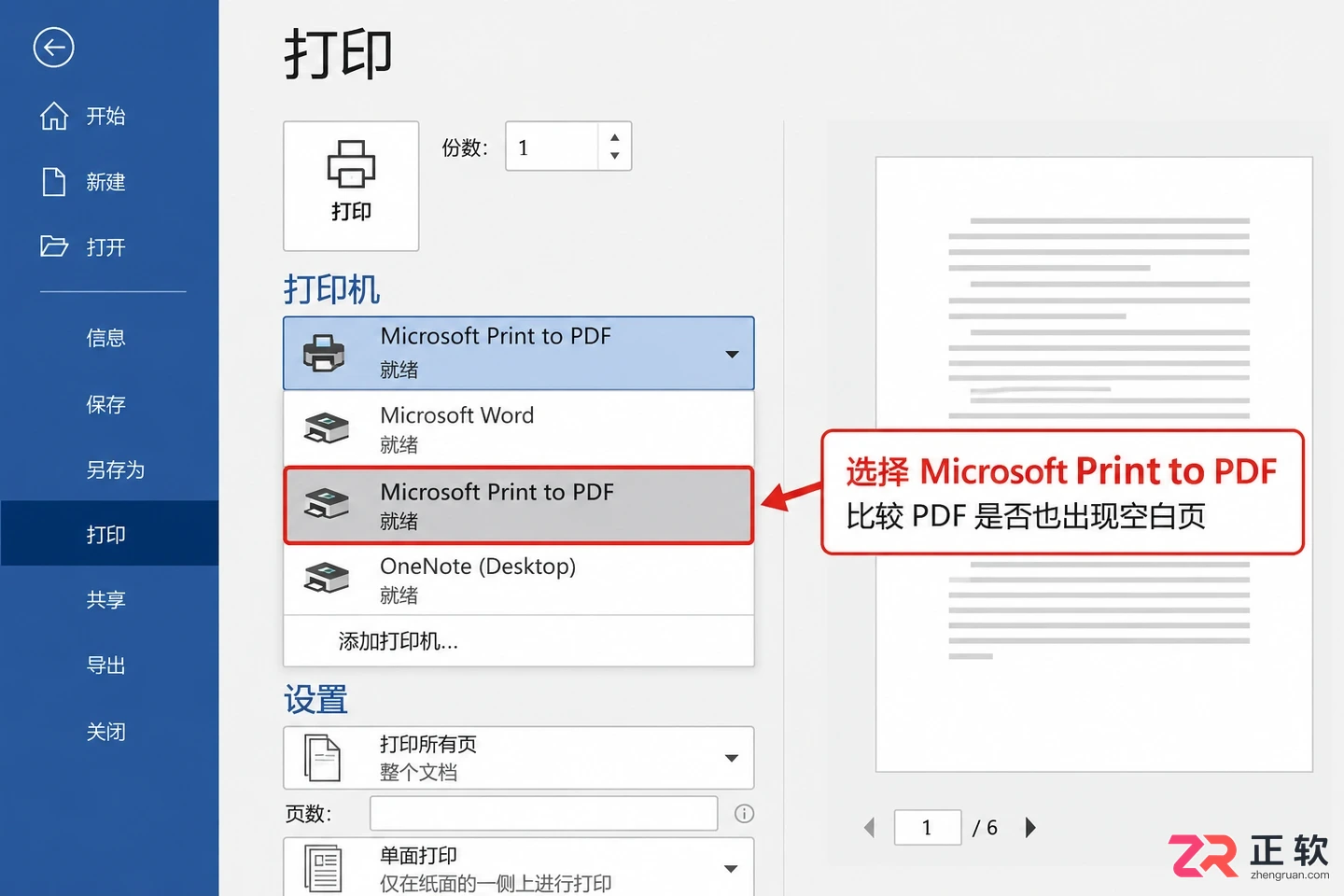Decrease copies with the down spinner arrow
The image size is (1344, 896).
(x=614, y=156)
